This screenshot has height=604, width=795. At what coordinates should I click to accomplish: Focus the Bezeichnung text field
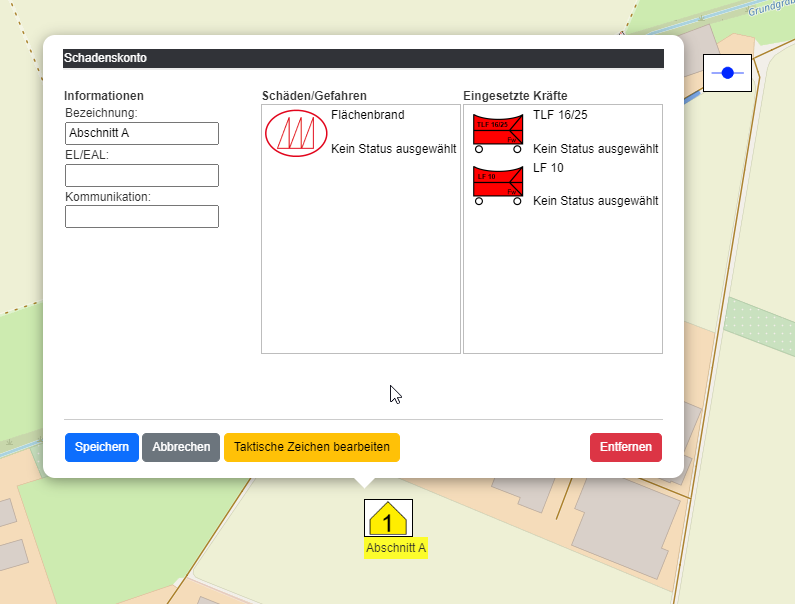click(x=142, y=133)
